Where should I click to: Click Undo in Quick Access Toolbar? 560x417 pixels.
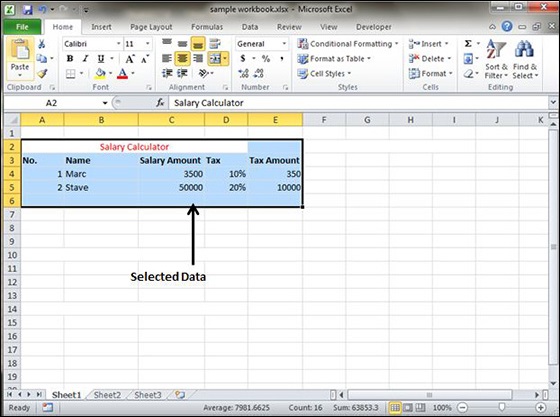point(42,10)
